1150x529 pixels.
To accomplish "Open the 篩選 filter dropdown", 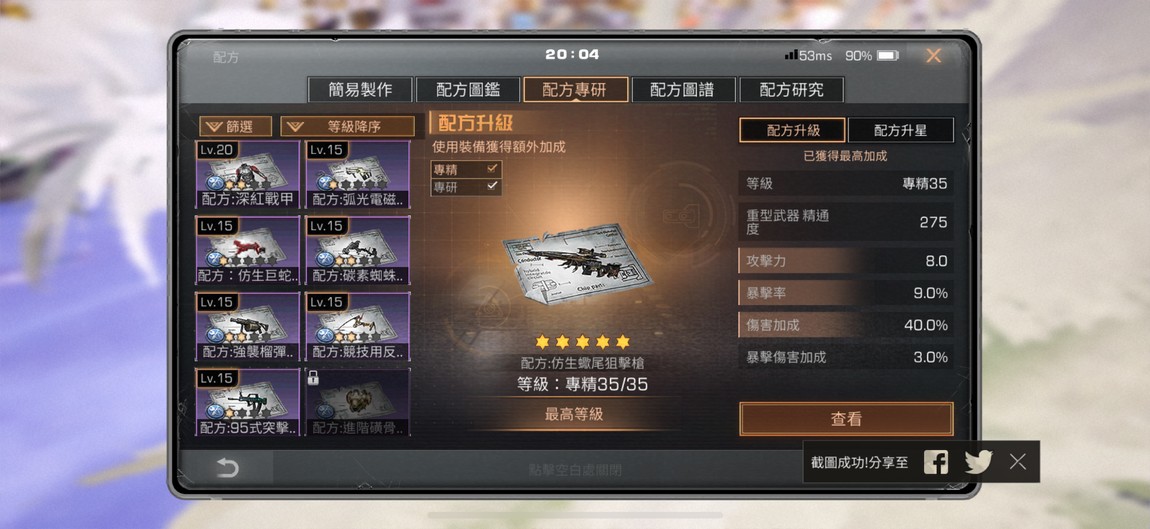I will coord(235,126).
